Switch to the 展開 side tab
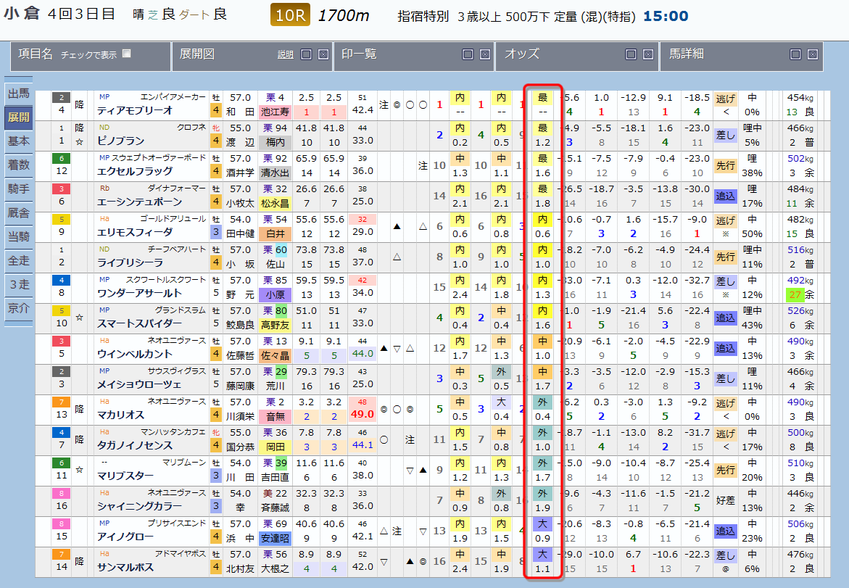 click(x=18, y=117)
